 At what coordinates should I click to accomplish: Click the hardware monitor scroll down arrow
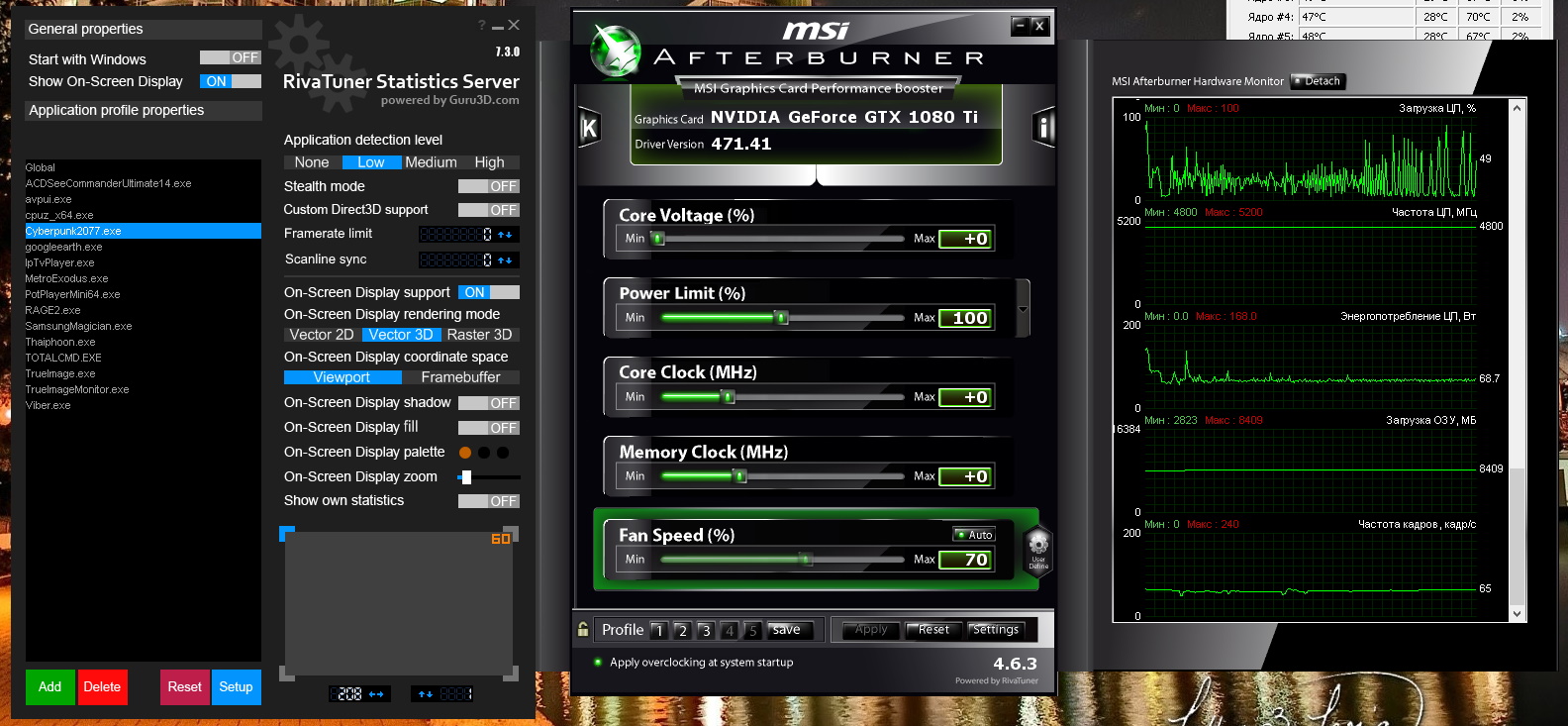[x=1518, y=614]
